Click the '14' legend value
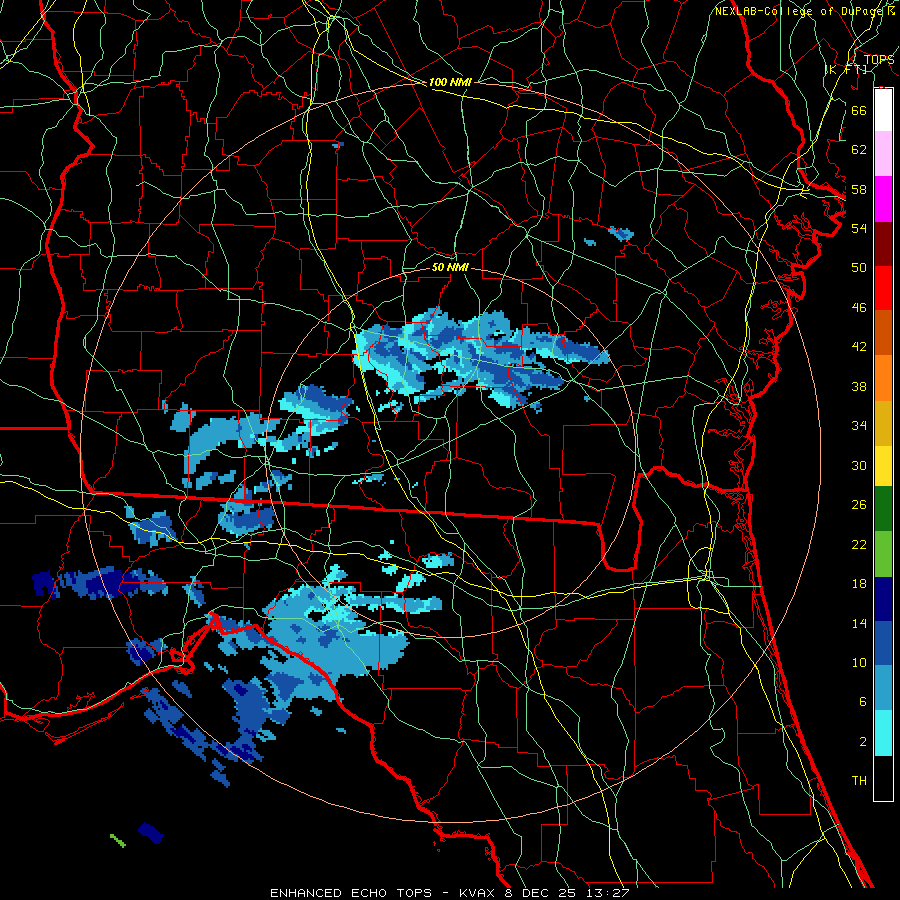 [859, 623]
